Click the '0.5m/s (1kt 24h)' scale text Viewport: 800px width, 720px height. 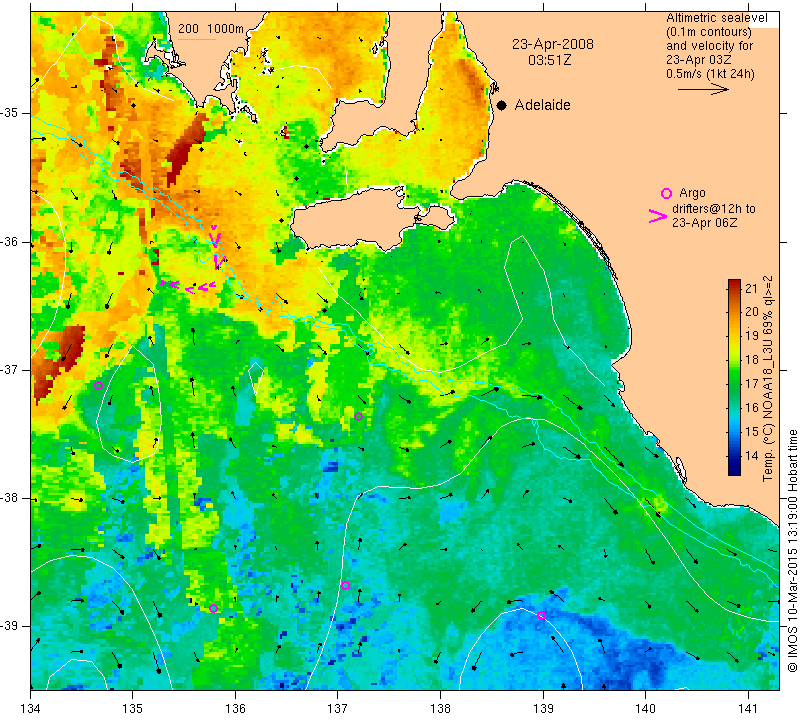click(x=710, y=73)
